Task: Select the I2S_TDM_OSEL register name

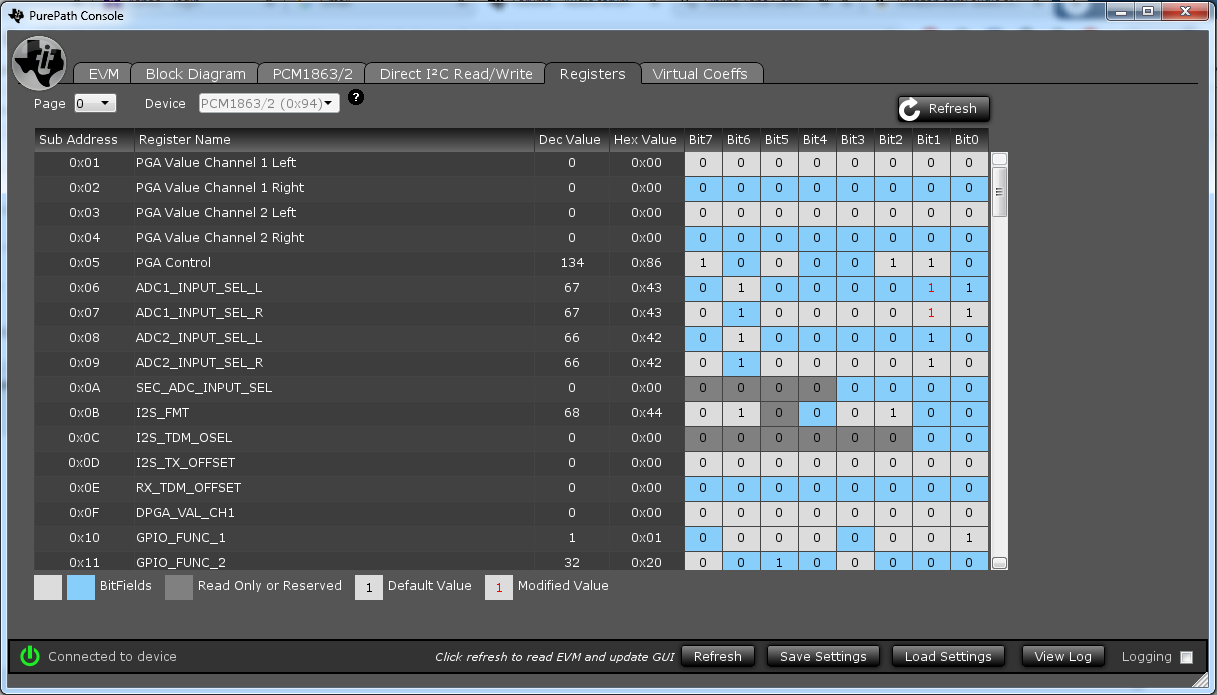Action: pyautogui.click(x=184, y=438)
